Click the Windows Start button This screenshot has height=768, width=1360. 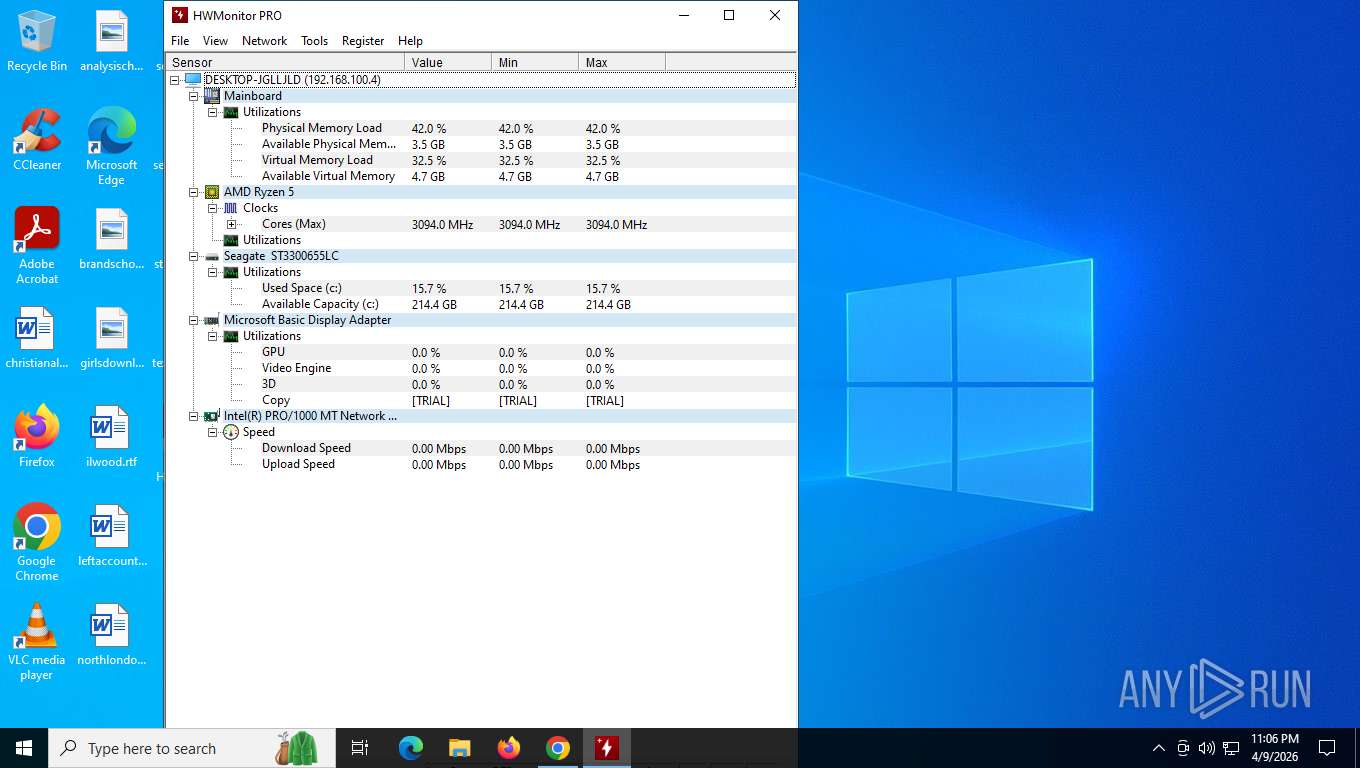click(24, 748)
